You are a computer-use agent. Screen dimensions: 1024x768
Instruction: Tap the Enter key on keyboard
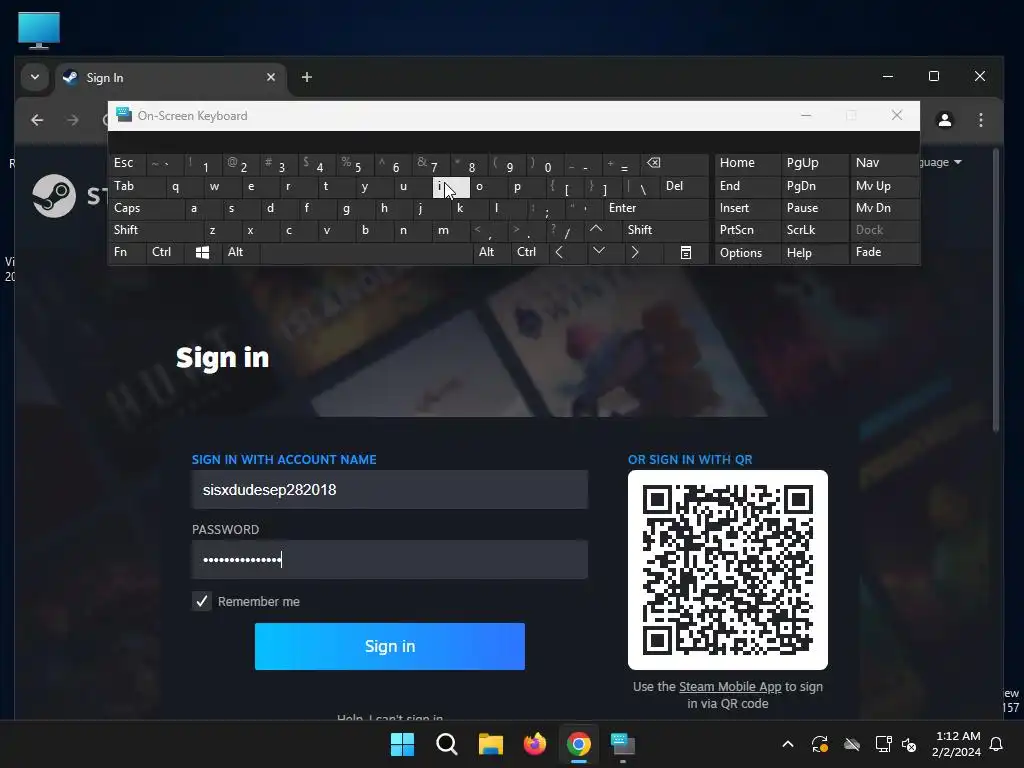click(x=655, y=208)
